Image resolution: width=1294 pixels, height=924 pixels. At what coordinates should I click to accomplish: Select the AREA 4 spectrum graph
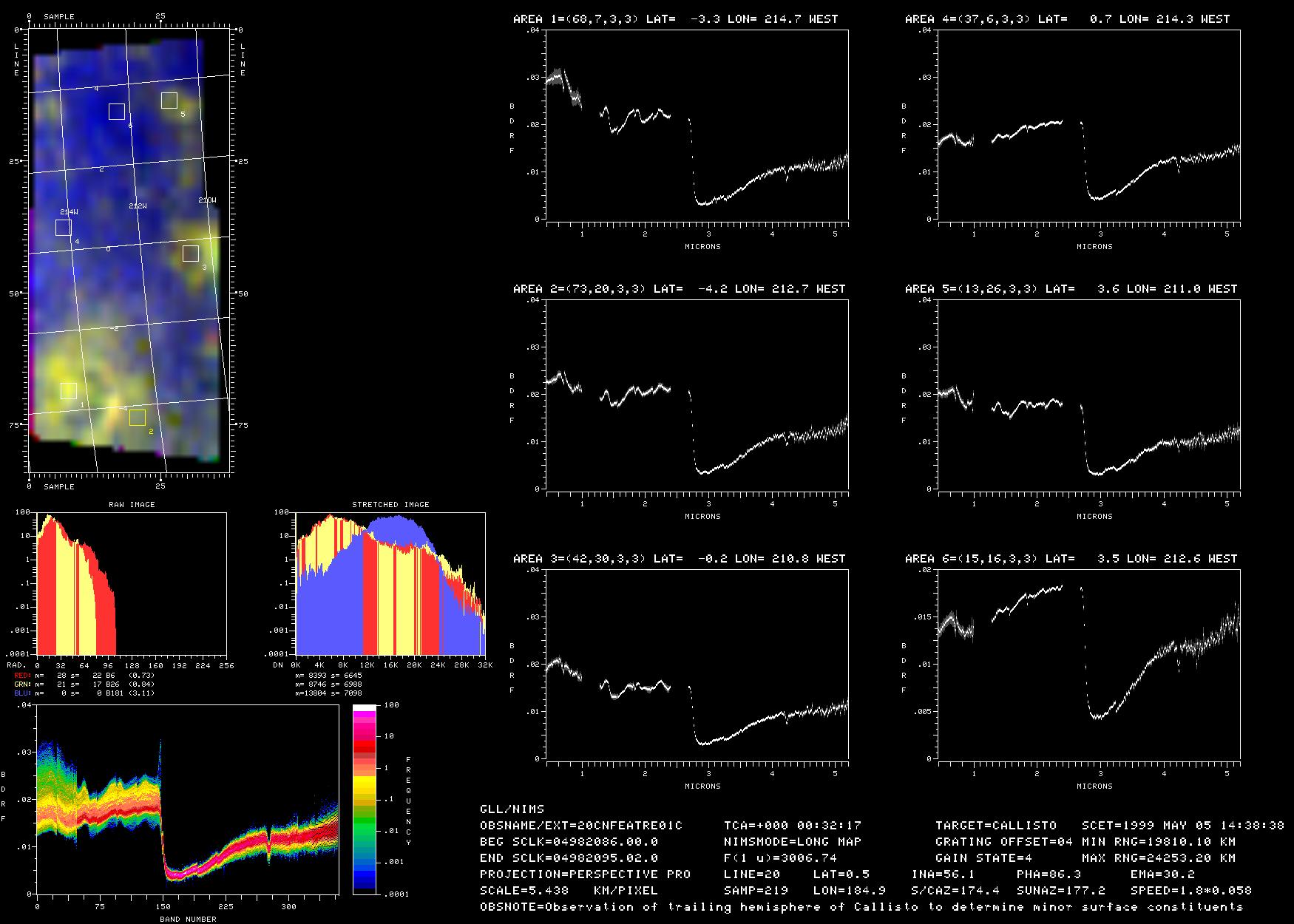click(1088, 125)
